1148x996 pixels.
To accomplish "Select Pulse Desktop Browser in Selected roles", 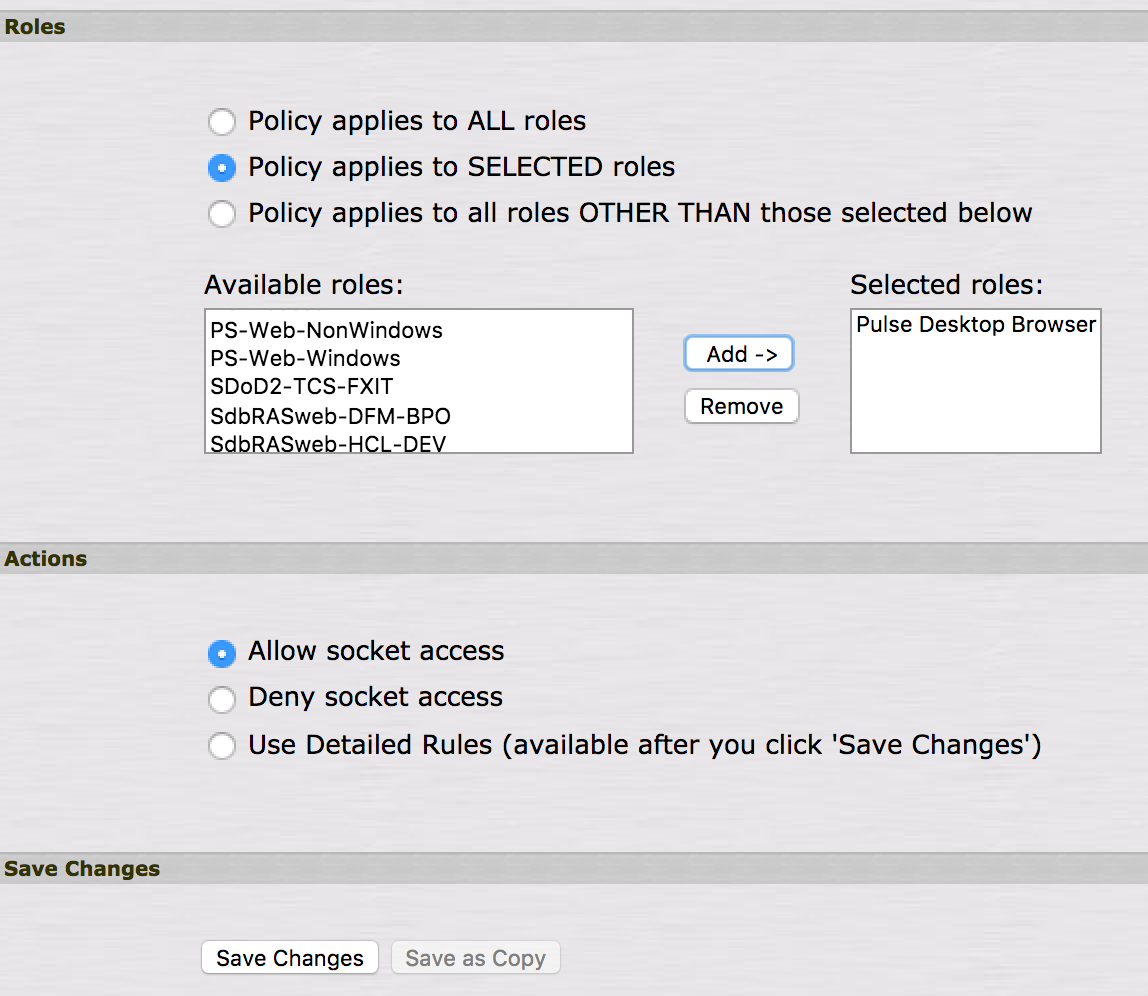I will [x=975, y=324].
